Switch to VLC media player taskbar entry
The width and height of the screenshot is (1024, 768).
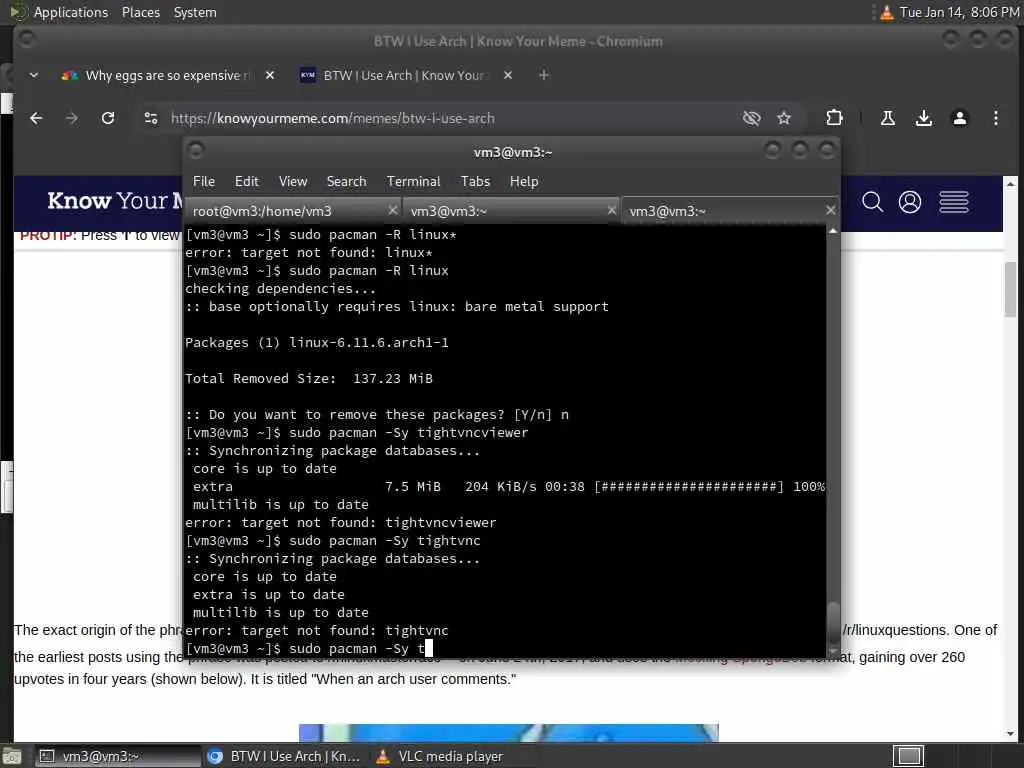[x=451, y=756]
